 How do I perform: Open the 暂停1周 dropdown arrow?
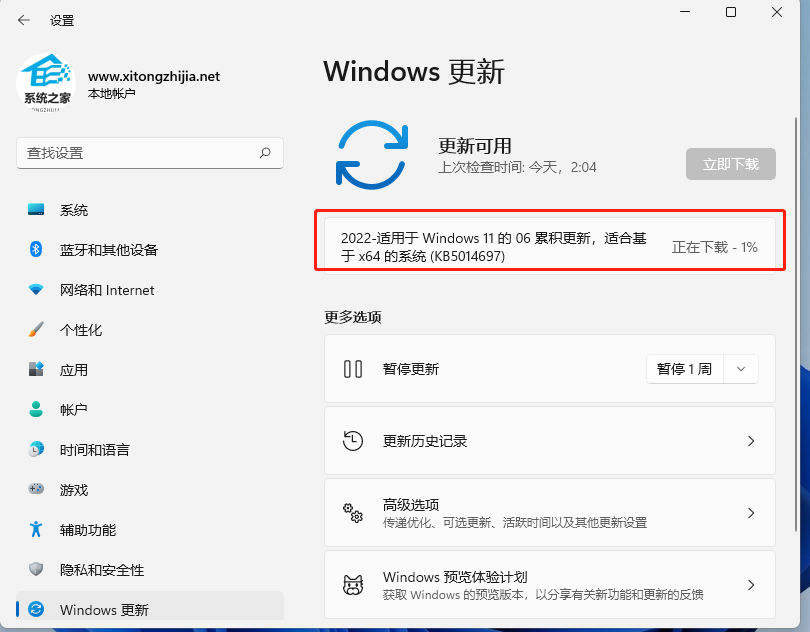(x=741, y=368)
